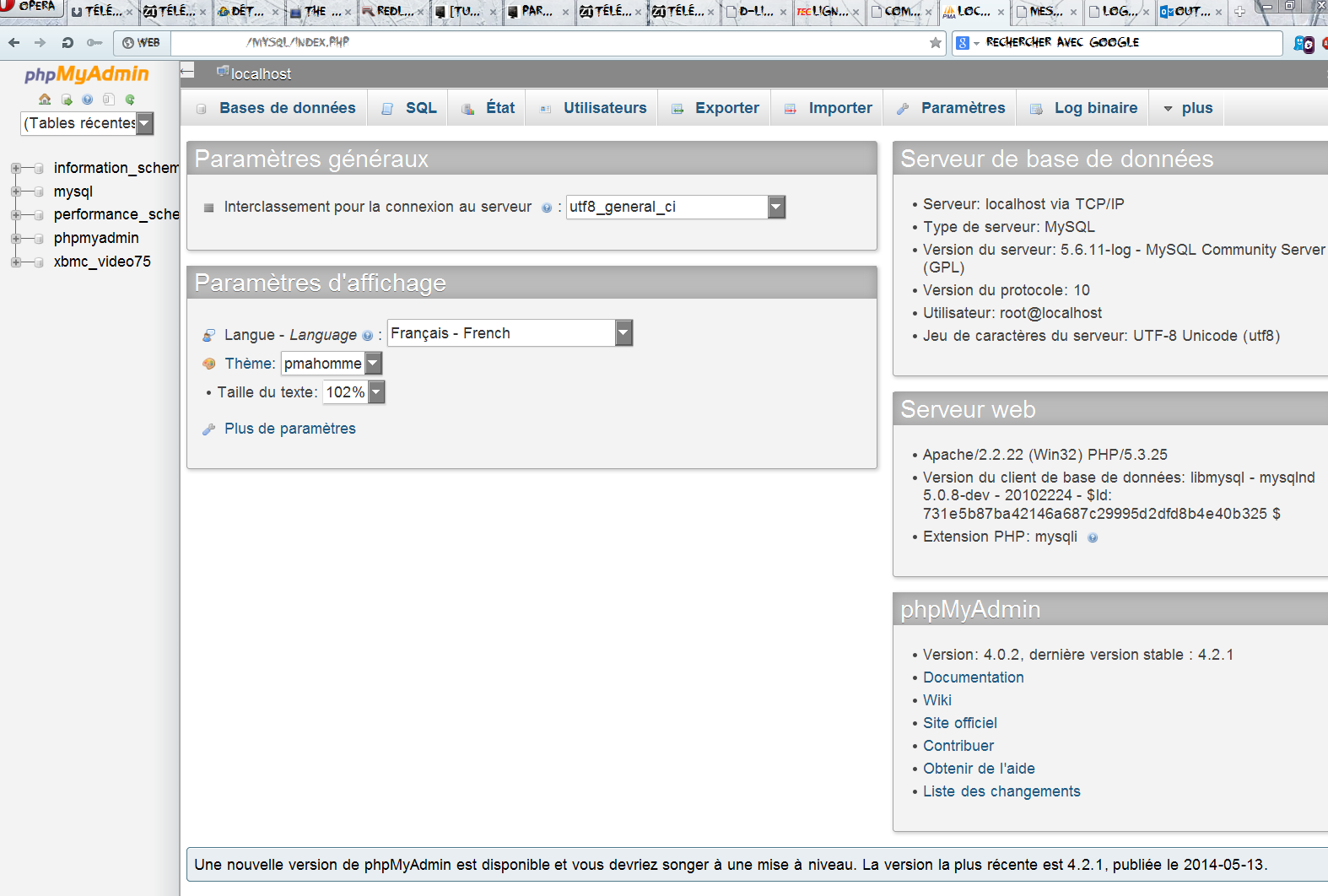Open the help documentation icon in sidebar
This screenshot has width=1328, height=896.
click(88, 100)
